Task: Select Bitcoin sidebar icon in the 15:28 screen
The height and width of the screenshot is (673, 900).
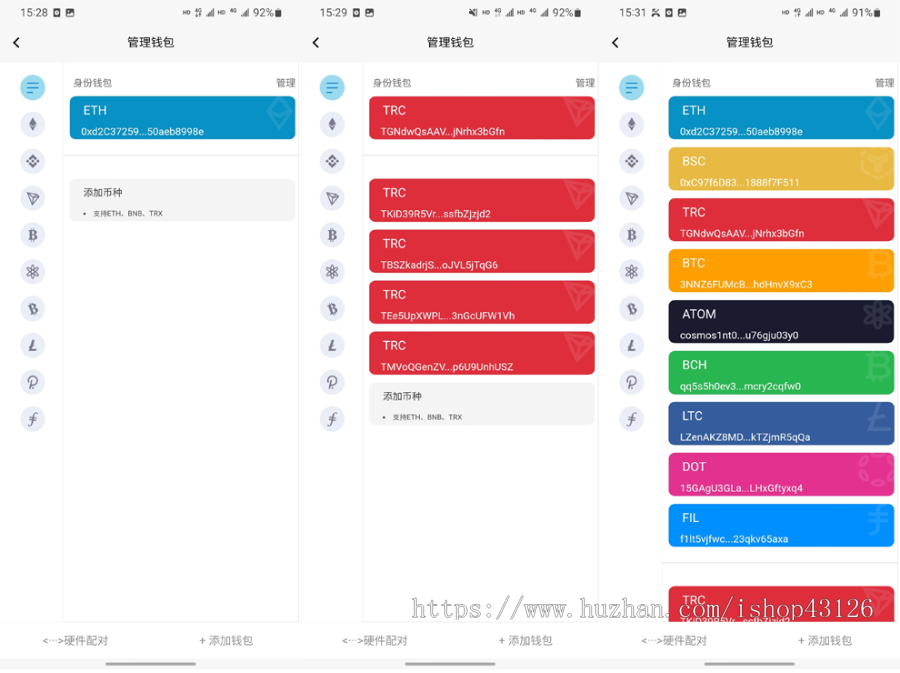Action: (x=33, y=235)
